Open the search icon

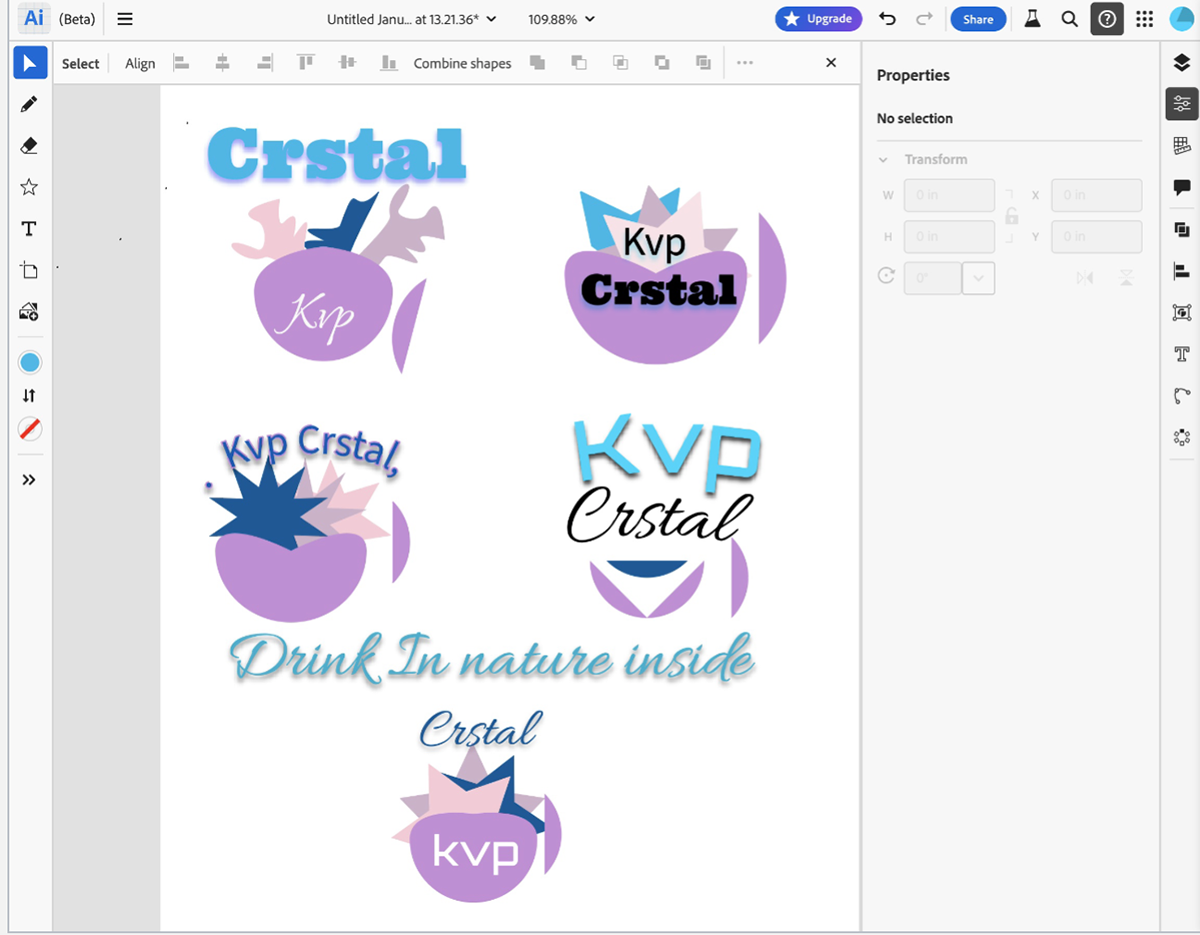point(1069,19)
